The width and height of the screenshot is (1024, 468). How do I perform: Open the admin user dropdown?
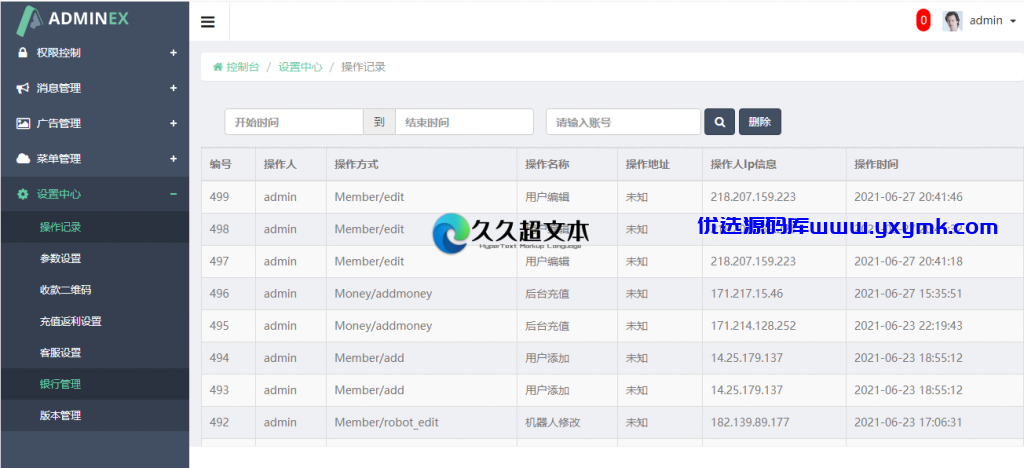(993, 21)
